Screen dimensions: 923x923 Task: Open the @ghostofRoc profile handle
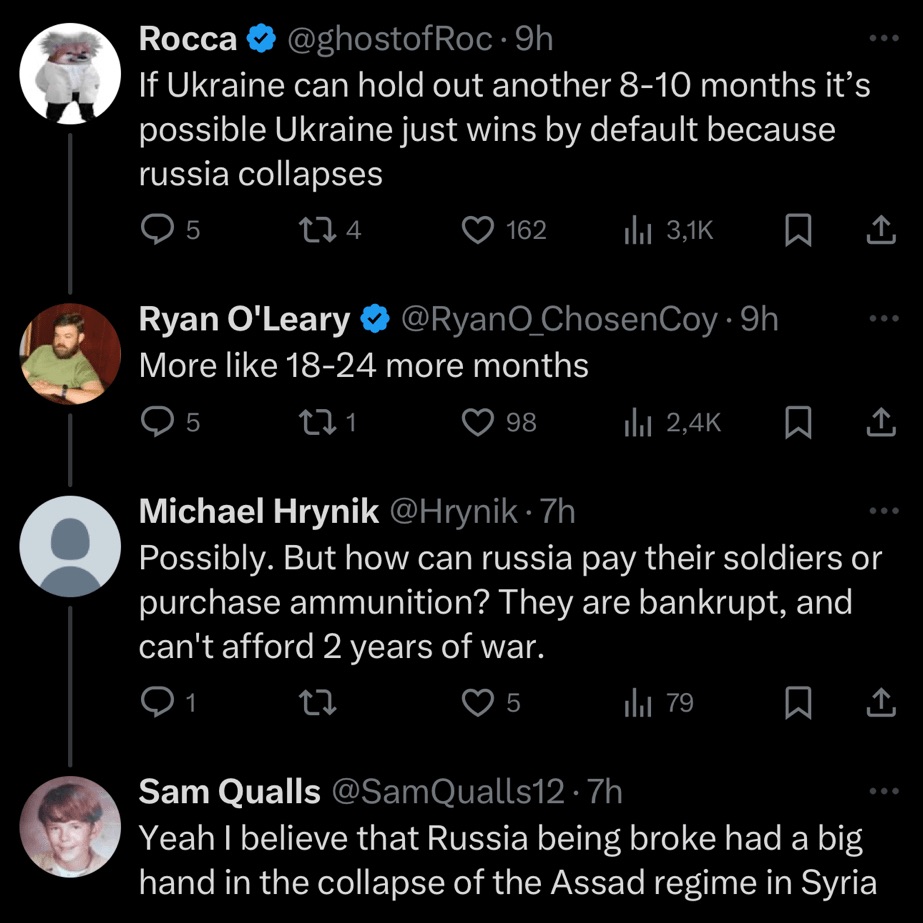390,39
